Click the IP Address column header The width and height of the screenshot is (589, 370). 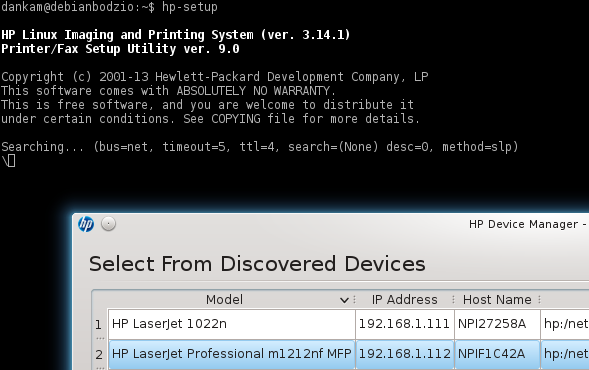pos(405,299)
